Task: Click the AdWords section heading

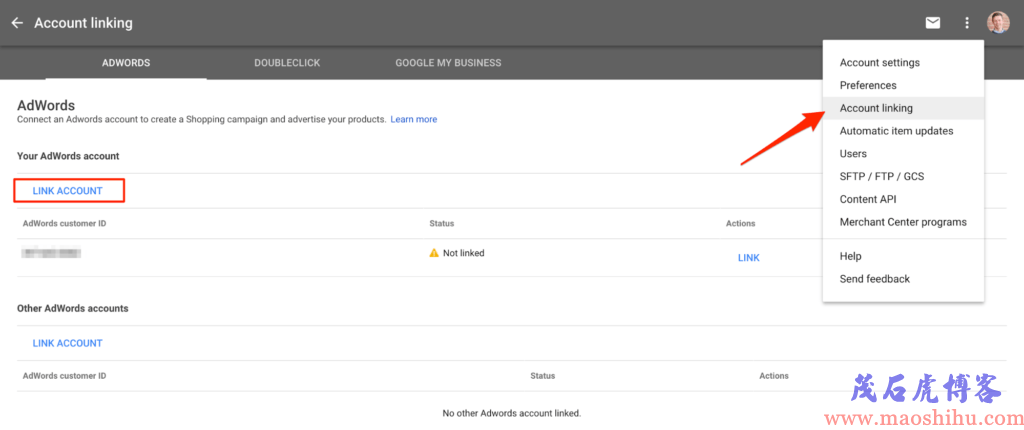Action: [46, 105]
